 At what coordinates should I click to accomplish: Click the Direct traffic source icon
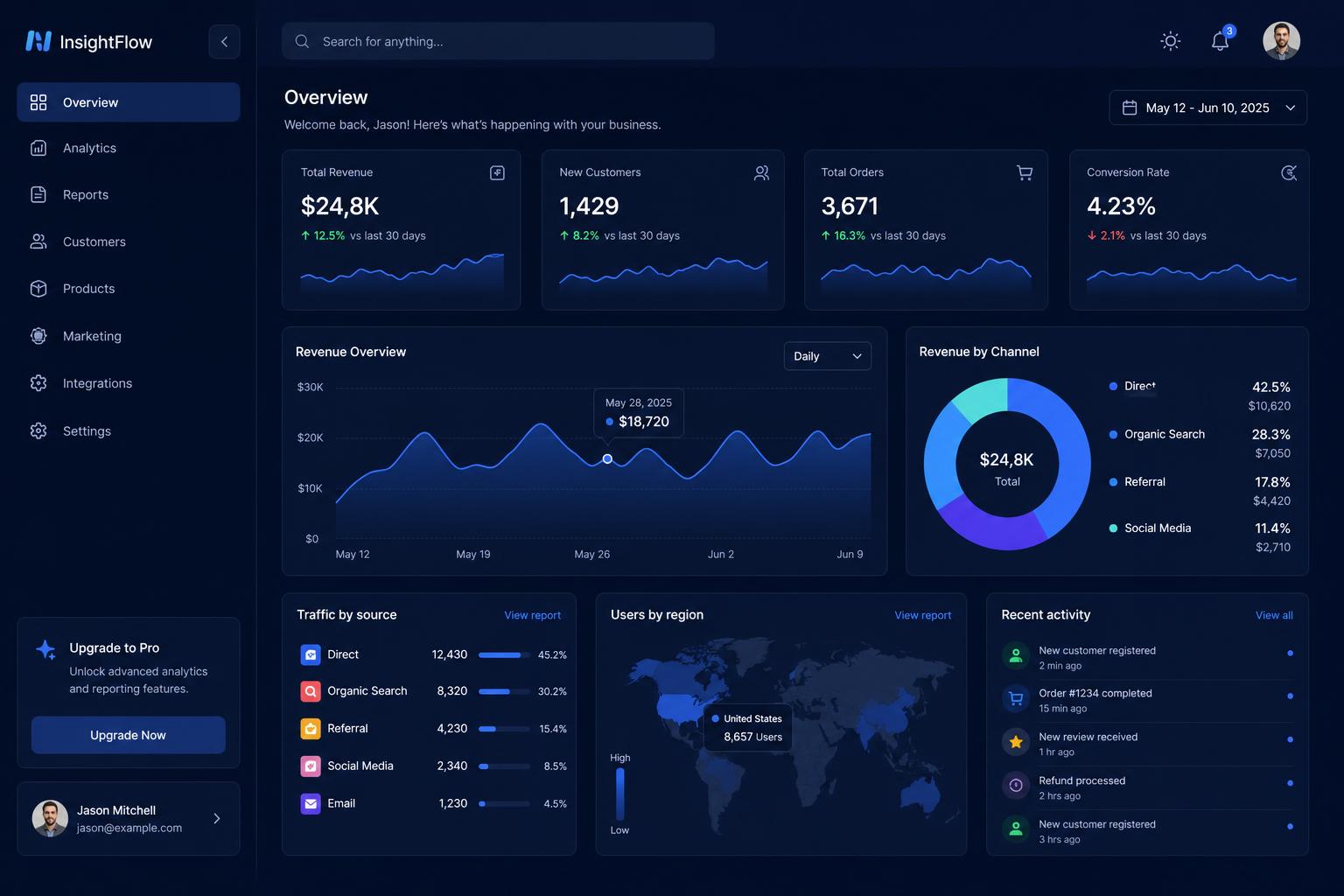[x=311, y=654]
